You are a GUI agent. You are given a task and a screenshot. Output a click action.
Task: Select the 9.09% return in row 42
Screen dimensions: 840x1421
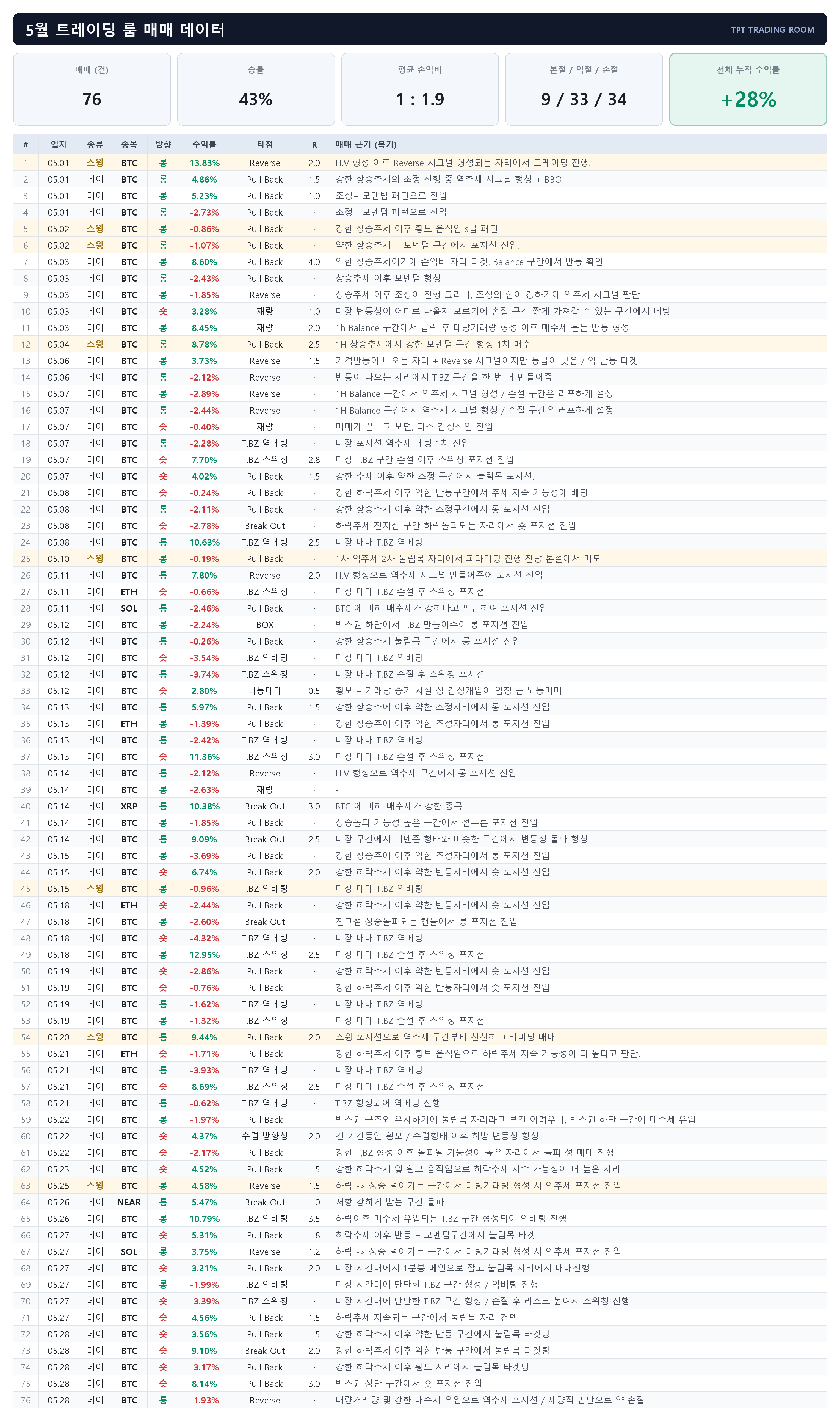[204, 839]
